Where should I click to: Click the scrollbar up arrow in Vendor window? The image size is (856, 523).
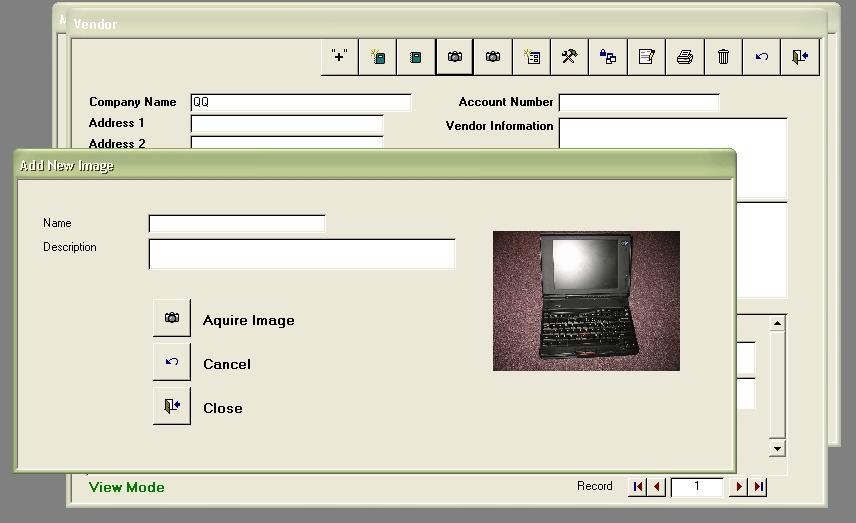point(777,323)
